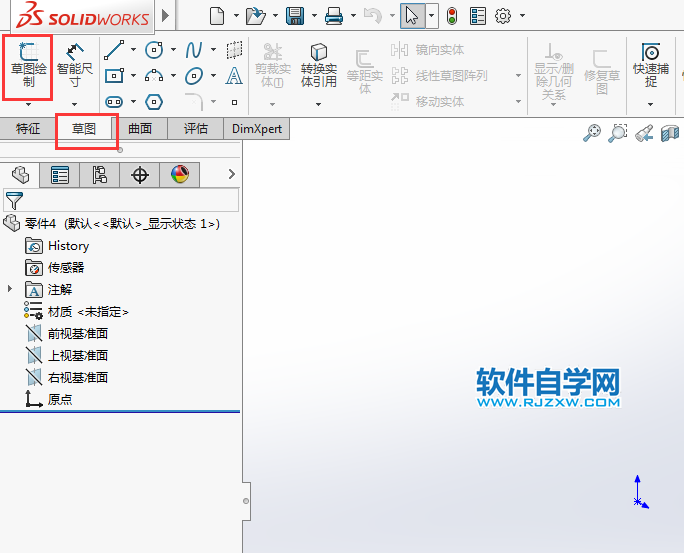Open Rectangle tool dropdown arrow
Viewport: 684px width, 553px height.
[x=133, y=76]
